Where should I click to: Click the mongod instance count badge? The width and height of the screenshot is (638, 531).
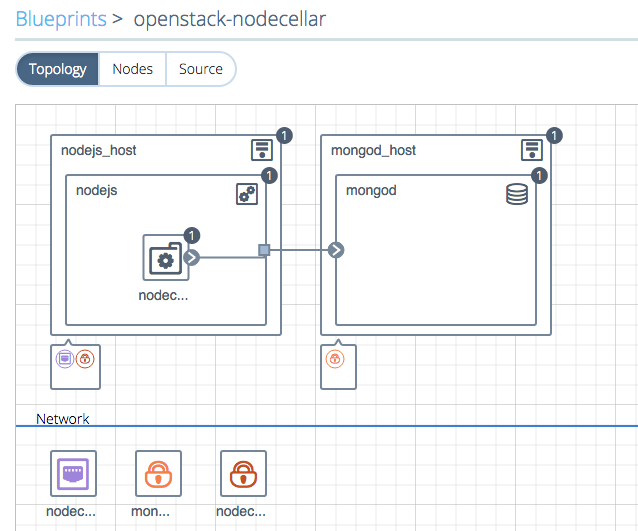tap(539, 176)
